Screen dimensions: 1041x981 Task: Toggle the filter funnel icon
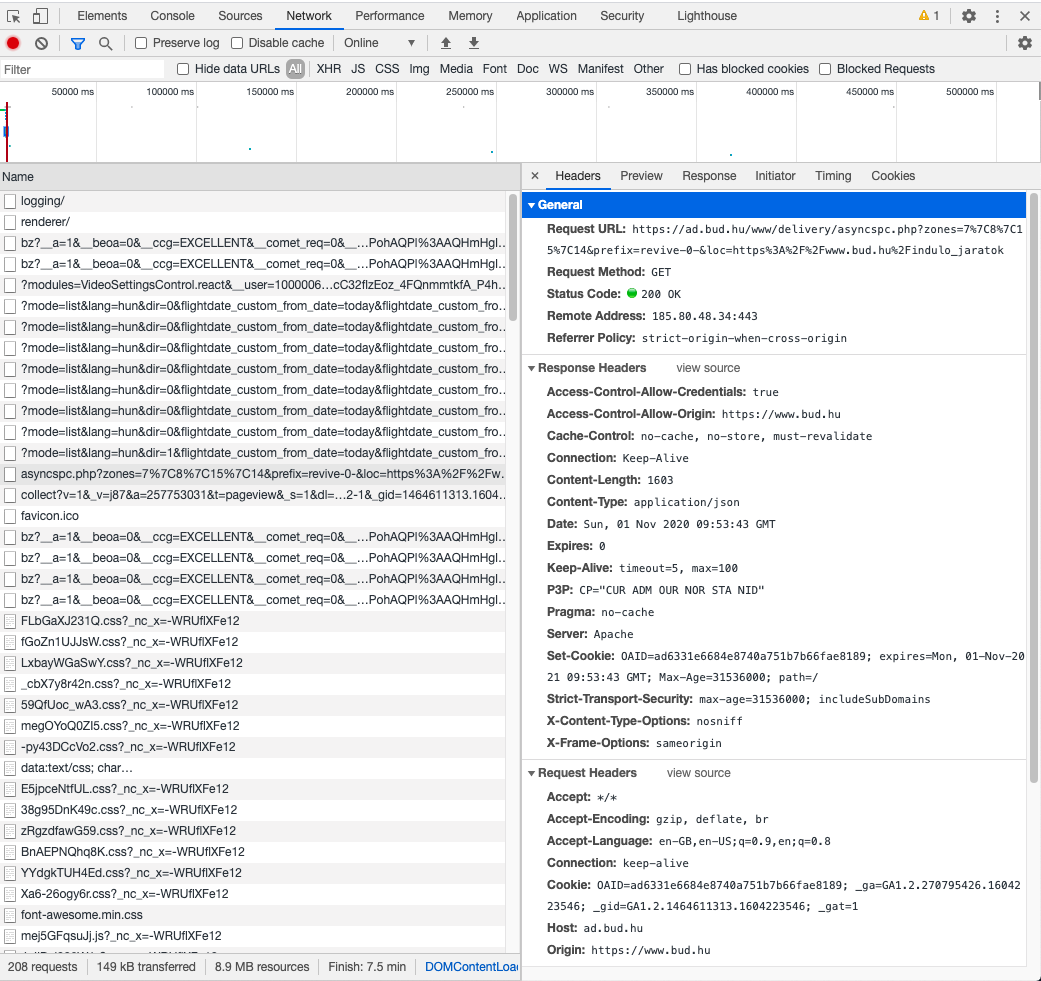tap(78, 43)
